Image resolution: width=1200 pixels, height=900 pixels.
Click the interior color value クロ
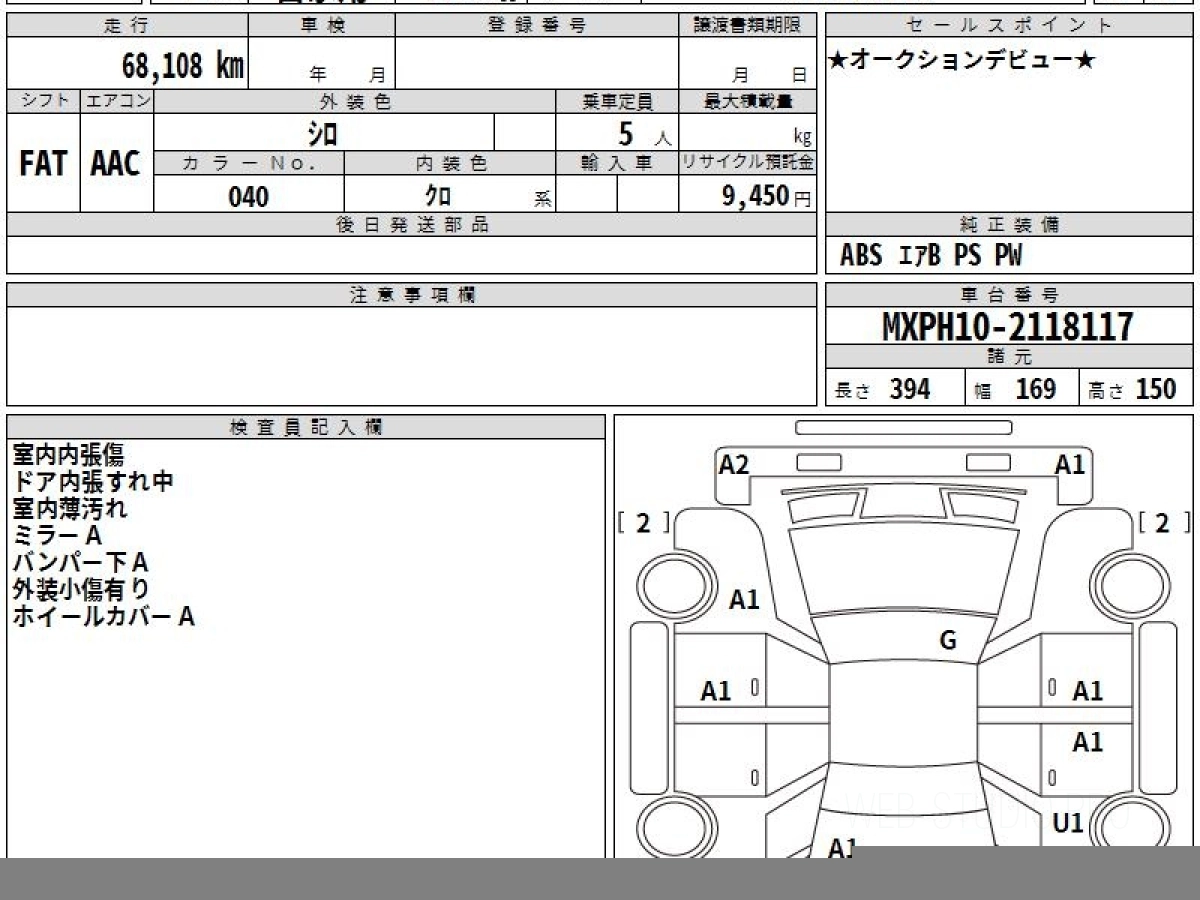pos(438,197)
